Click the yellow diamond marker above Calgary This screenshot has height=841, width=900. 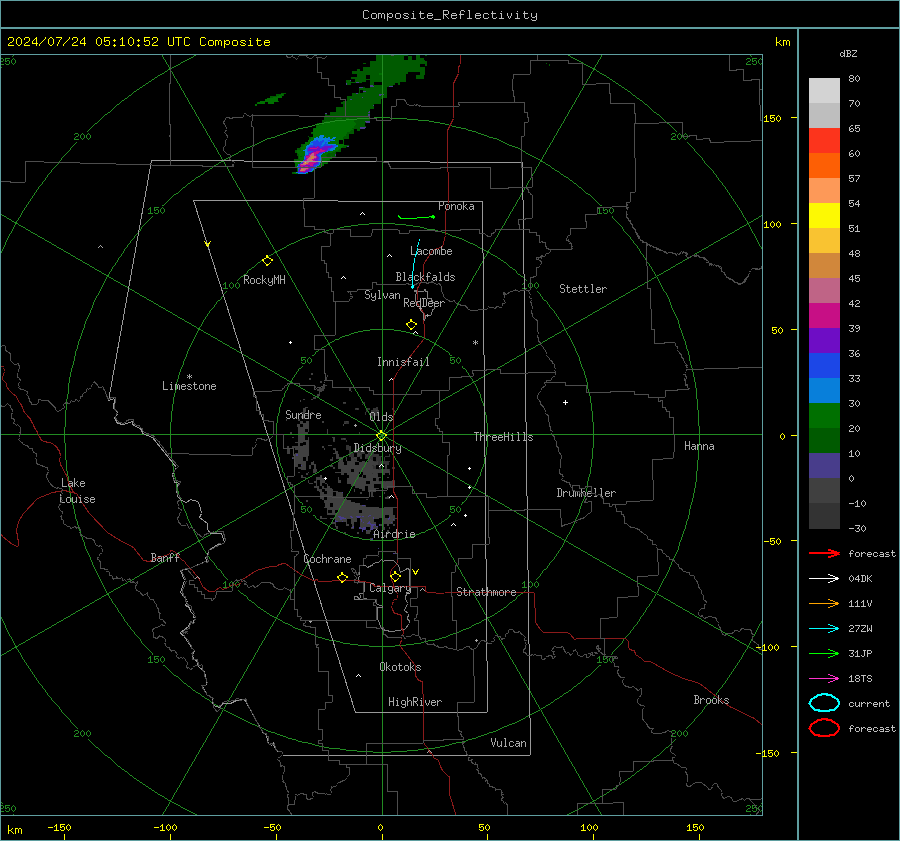click(x=395, y=576)
